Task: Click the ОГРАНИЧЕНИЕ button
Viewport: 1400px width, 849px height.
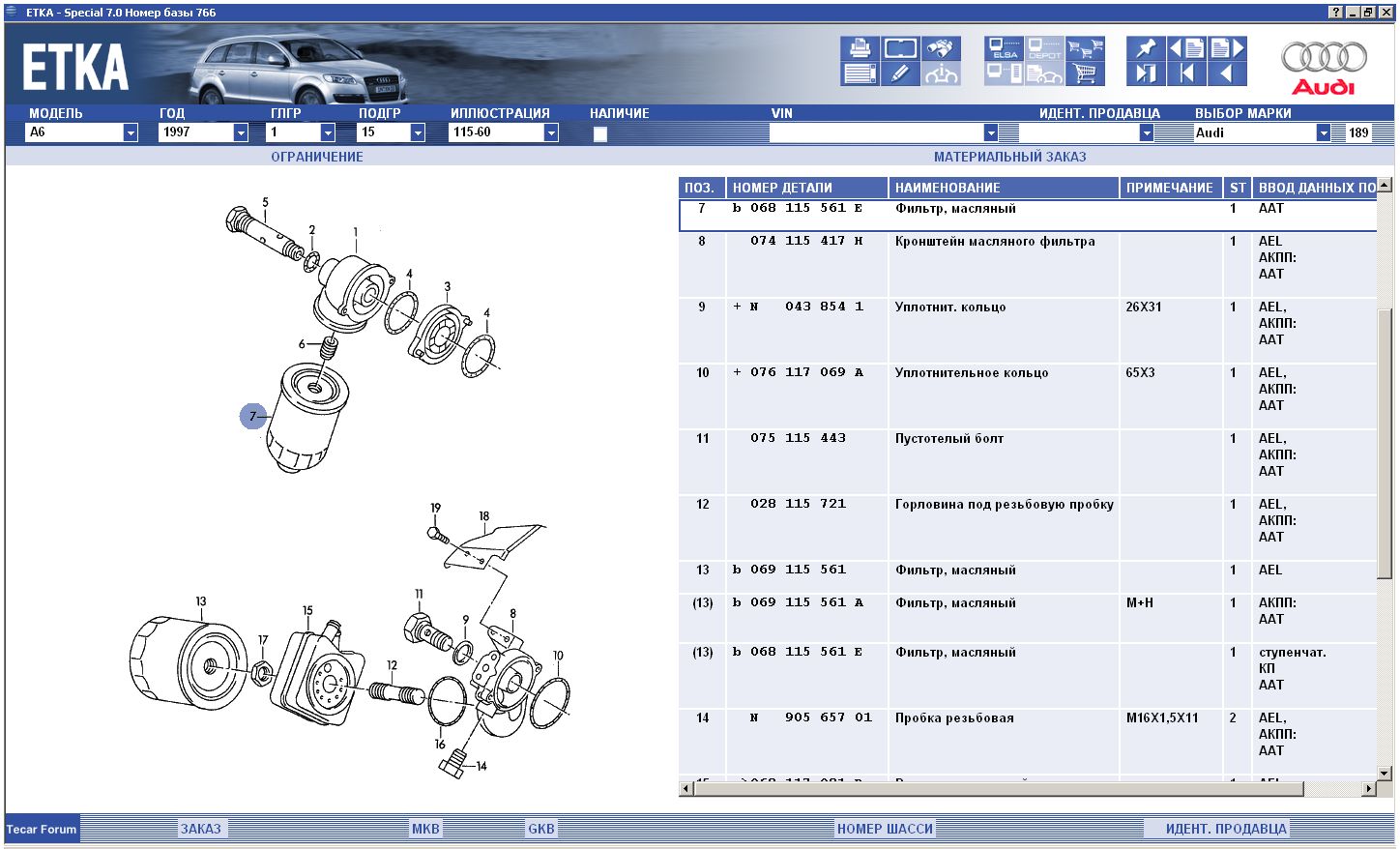Action: [x=317, y=157]
